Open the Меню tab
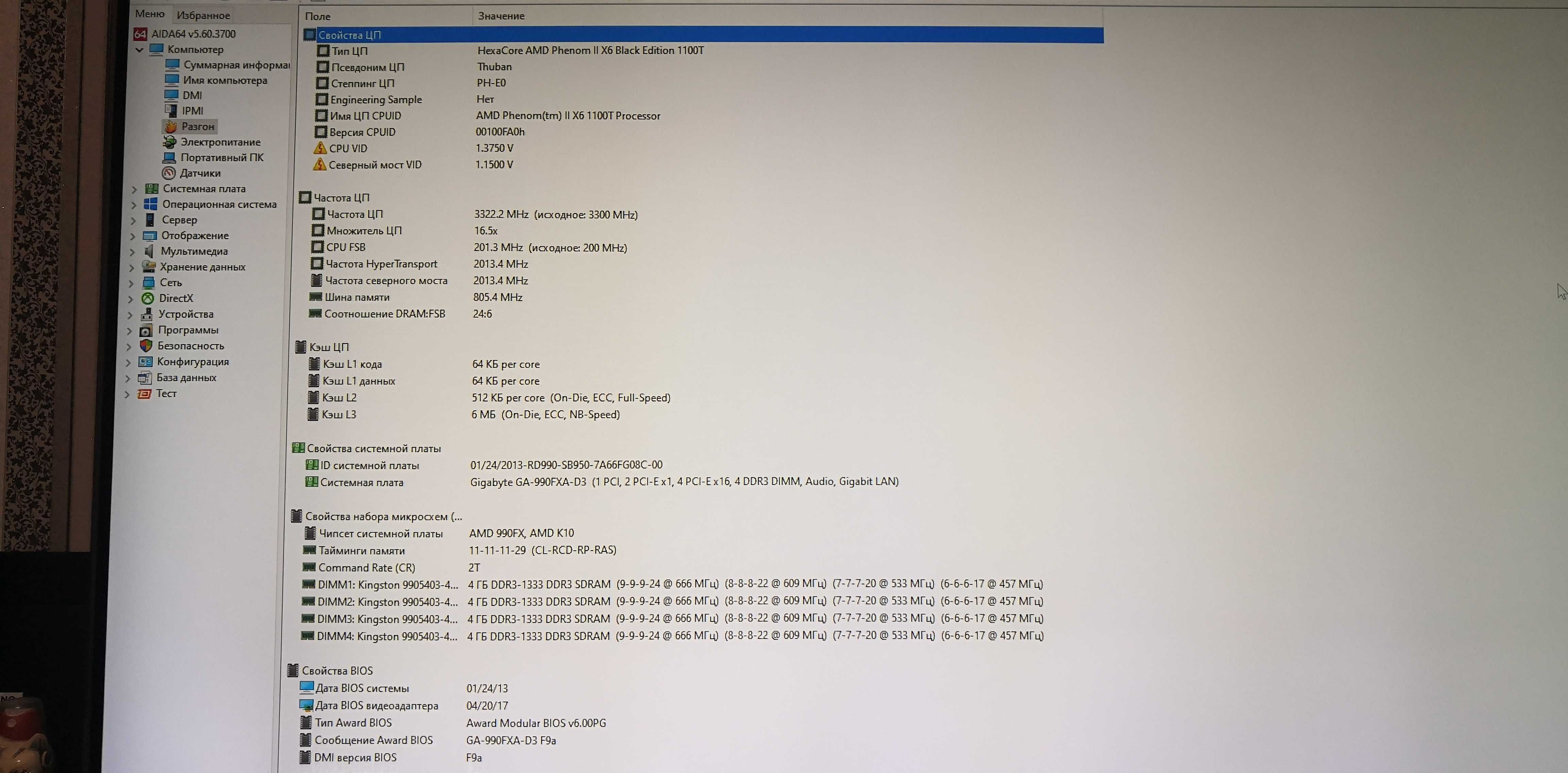Viewport: 1568px width, 773px height. 149,13
